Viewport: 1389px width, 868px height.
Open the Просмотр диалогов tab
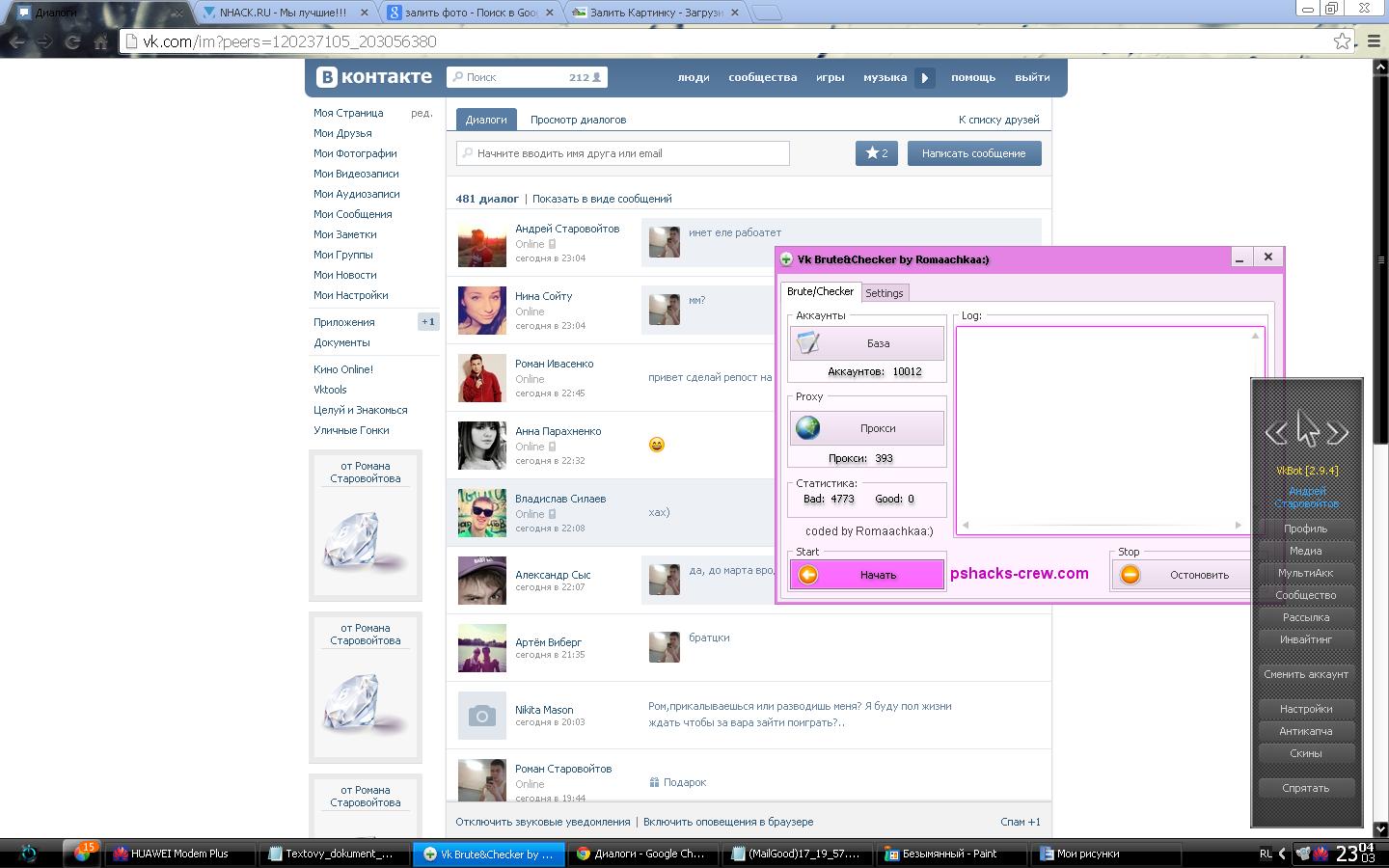578,120
